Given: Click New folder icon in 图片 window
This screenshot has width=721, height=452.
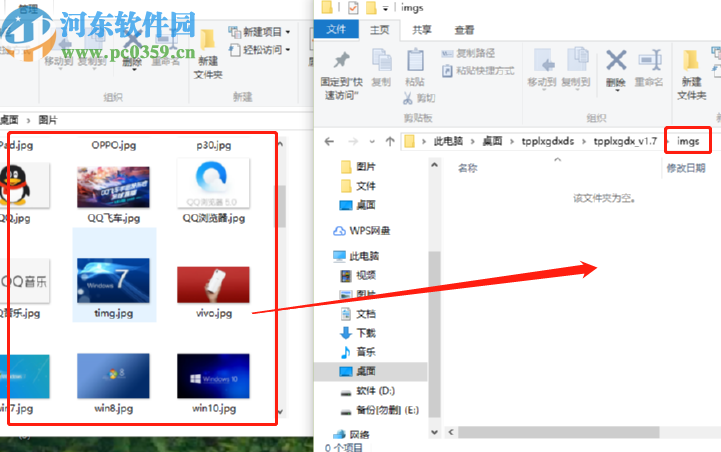Looking at the screenshot, I should pos(207,40).
